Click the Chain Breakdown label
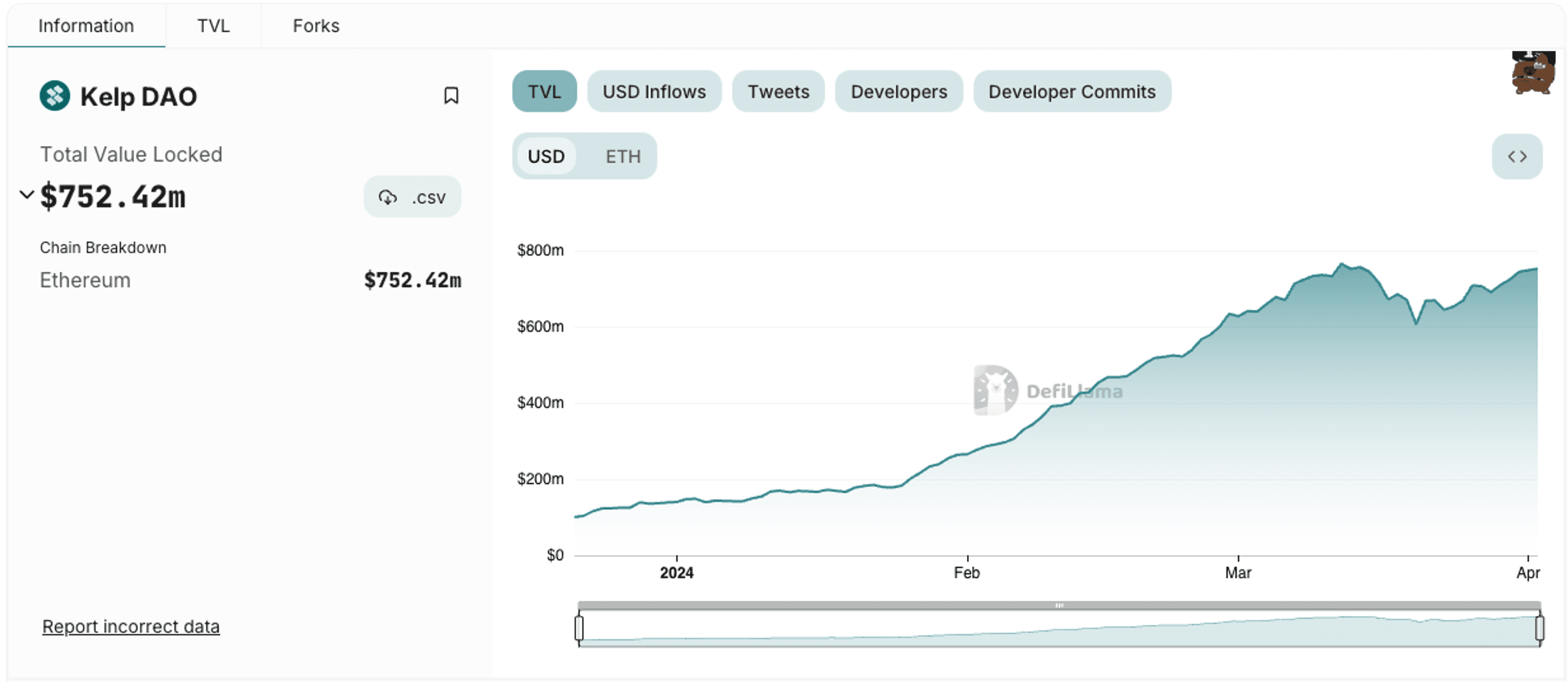The height and width of the screenshot is (682, 1568). tap(103, 247)
